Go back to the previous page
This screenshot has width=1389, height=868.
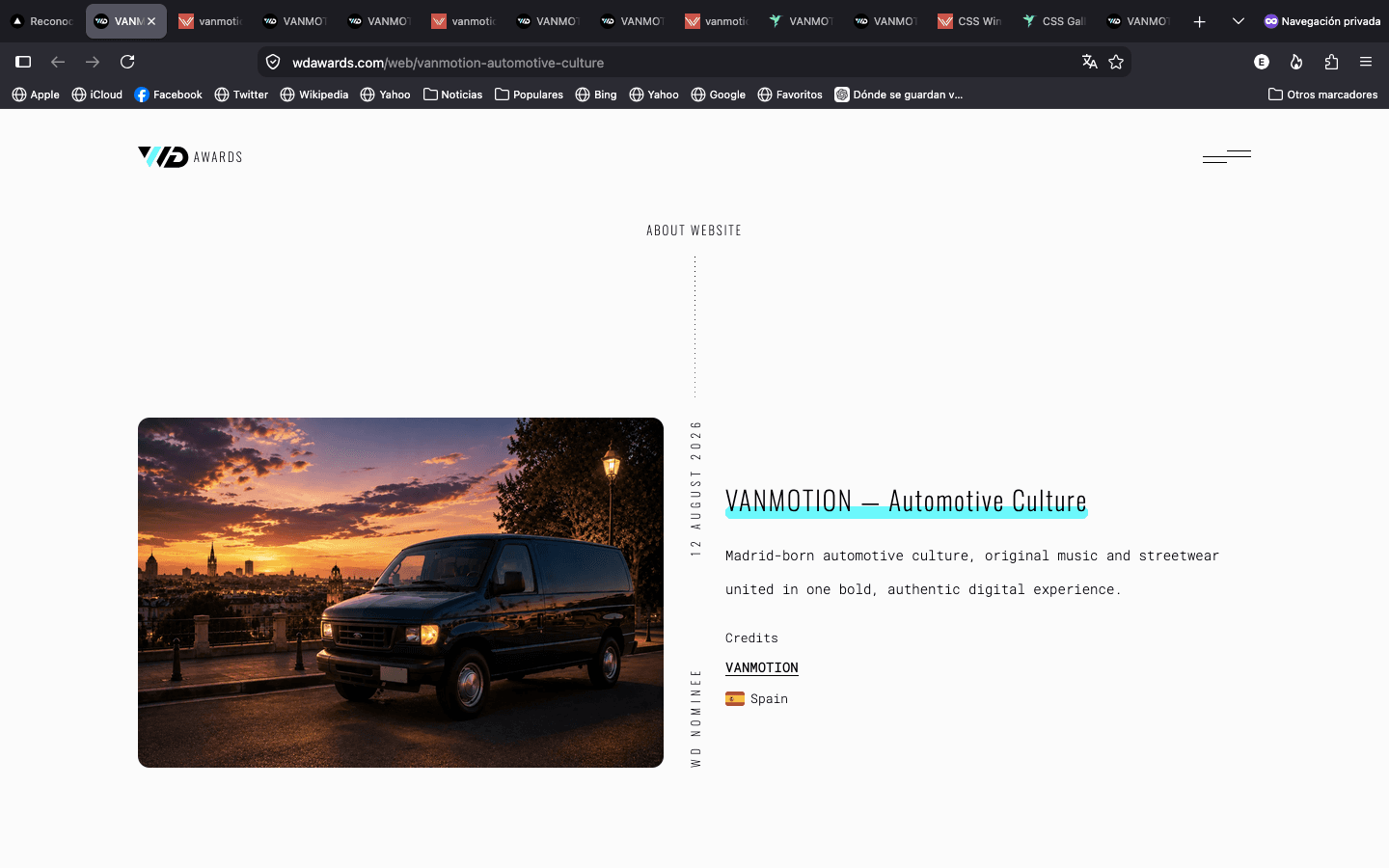click(58, 62)
